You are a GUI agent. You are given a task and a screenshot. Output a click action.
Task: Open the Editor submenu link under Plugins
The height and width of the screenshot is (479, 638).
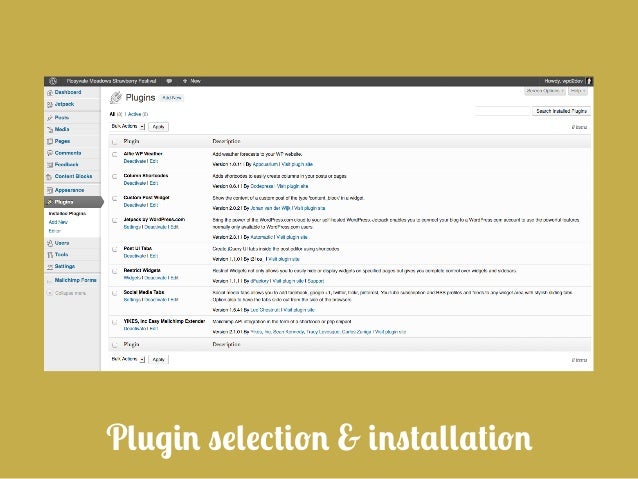(55, 231)
